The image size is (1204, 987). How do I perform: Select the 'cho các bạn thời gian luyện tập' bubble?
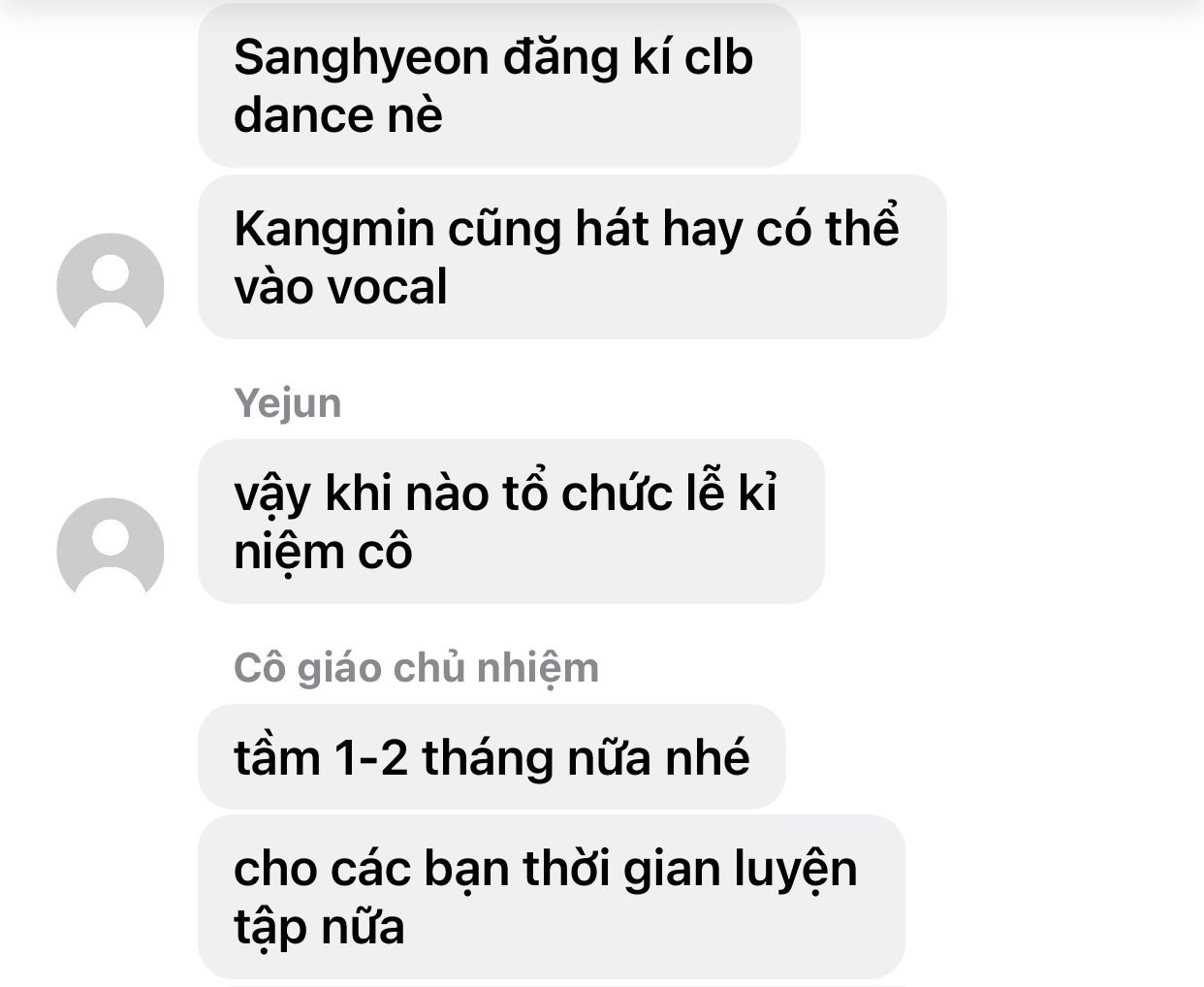tap(551, 897)
